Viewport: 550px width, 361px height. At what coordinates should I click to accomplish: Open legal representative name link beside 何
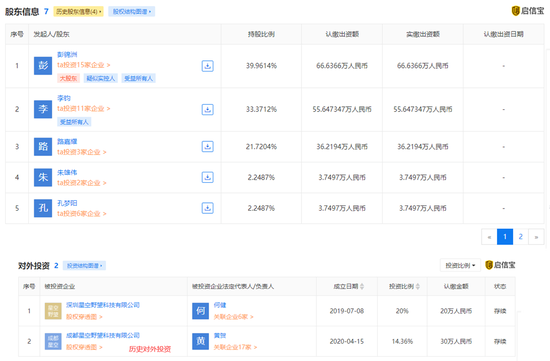pos(220,305)
